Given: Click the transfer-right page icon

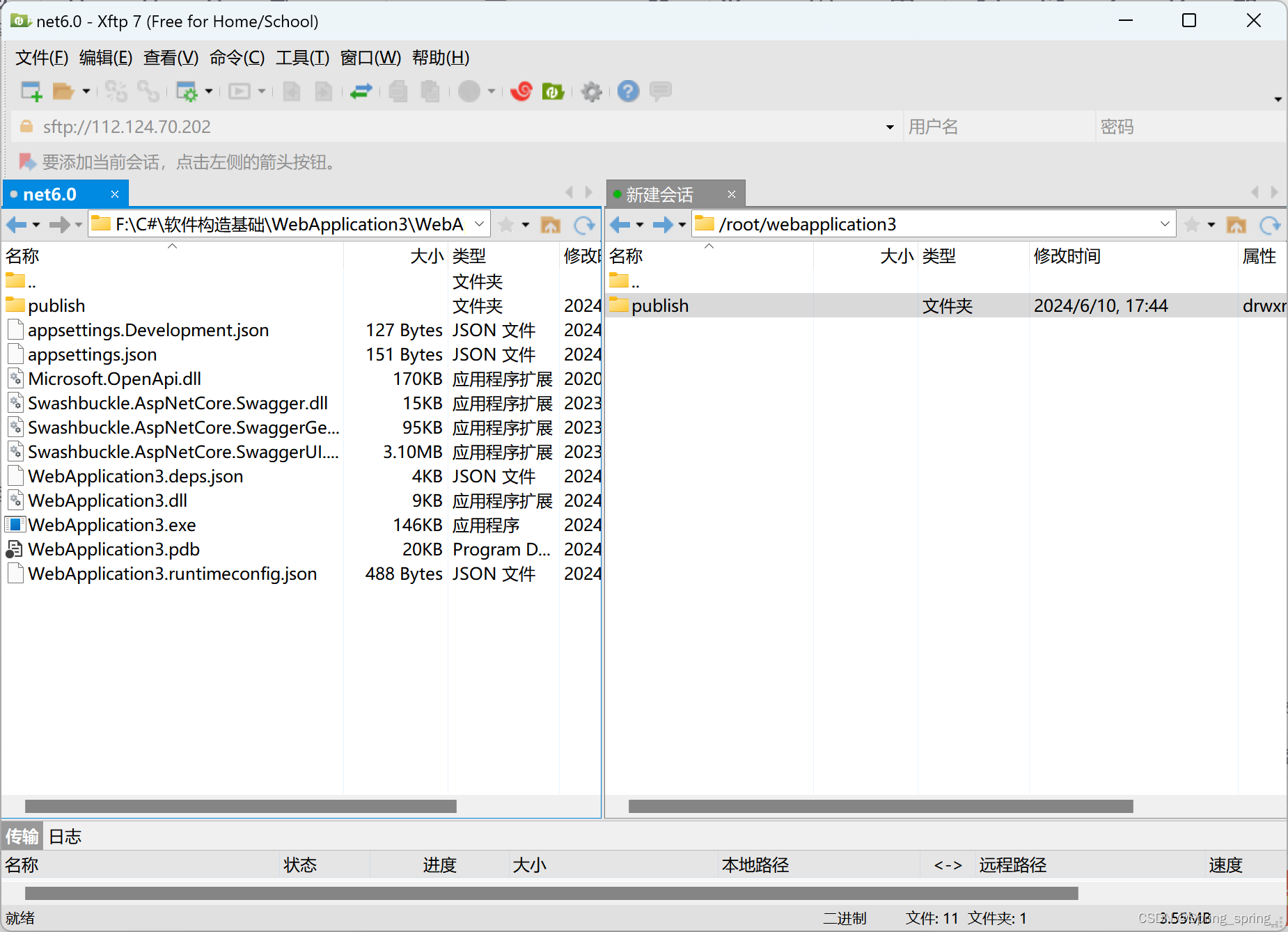Looking at the screenshot, I should pos(324,91).
